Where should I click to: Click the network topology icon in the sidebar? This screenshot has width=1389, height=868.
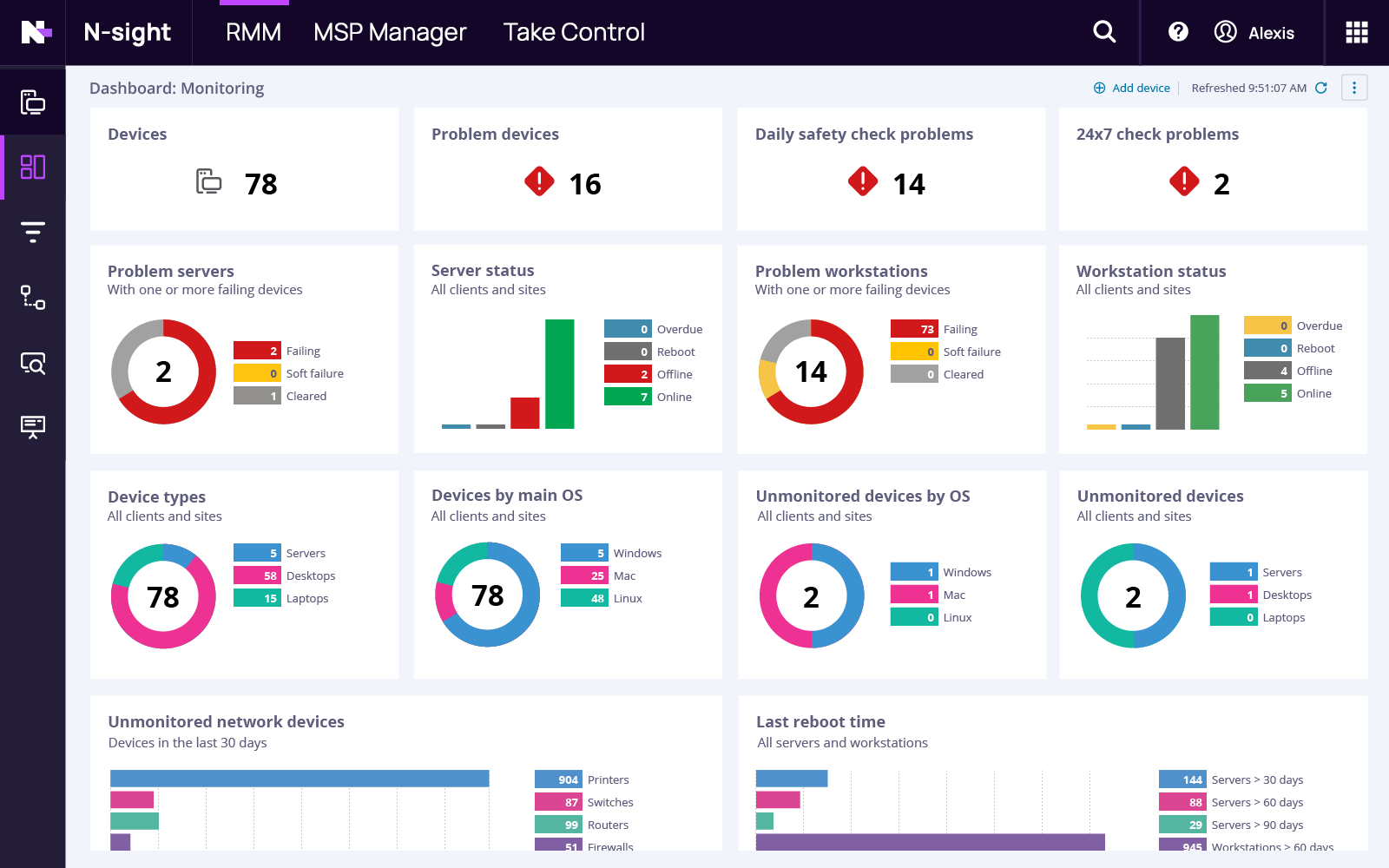point(32,298)
